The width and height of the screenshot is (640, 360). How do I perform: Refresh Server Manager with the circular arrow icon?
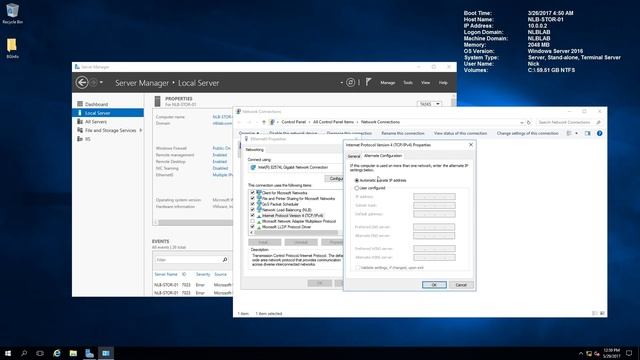350,82
